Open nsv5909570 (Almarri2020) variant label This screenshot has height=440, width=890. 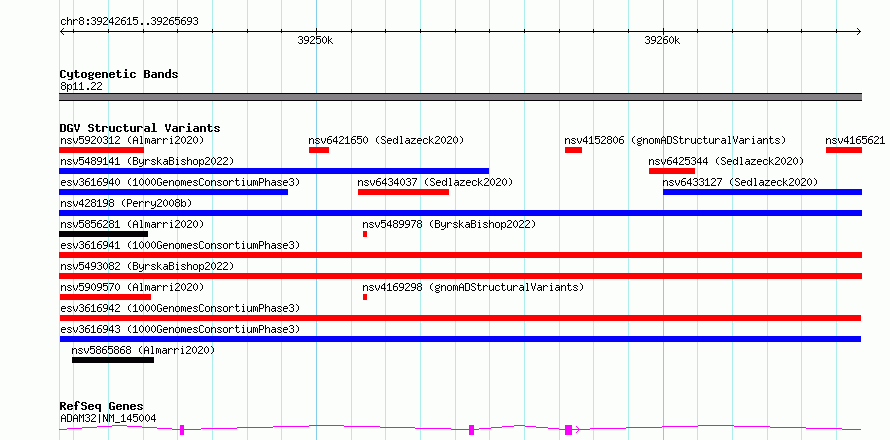point(132,287)
